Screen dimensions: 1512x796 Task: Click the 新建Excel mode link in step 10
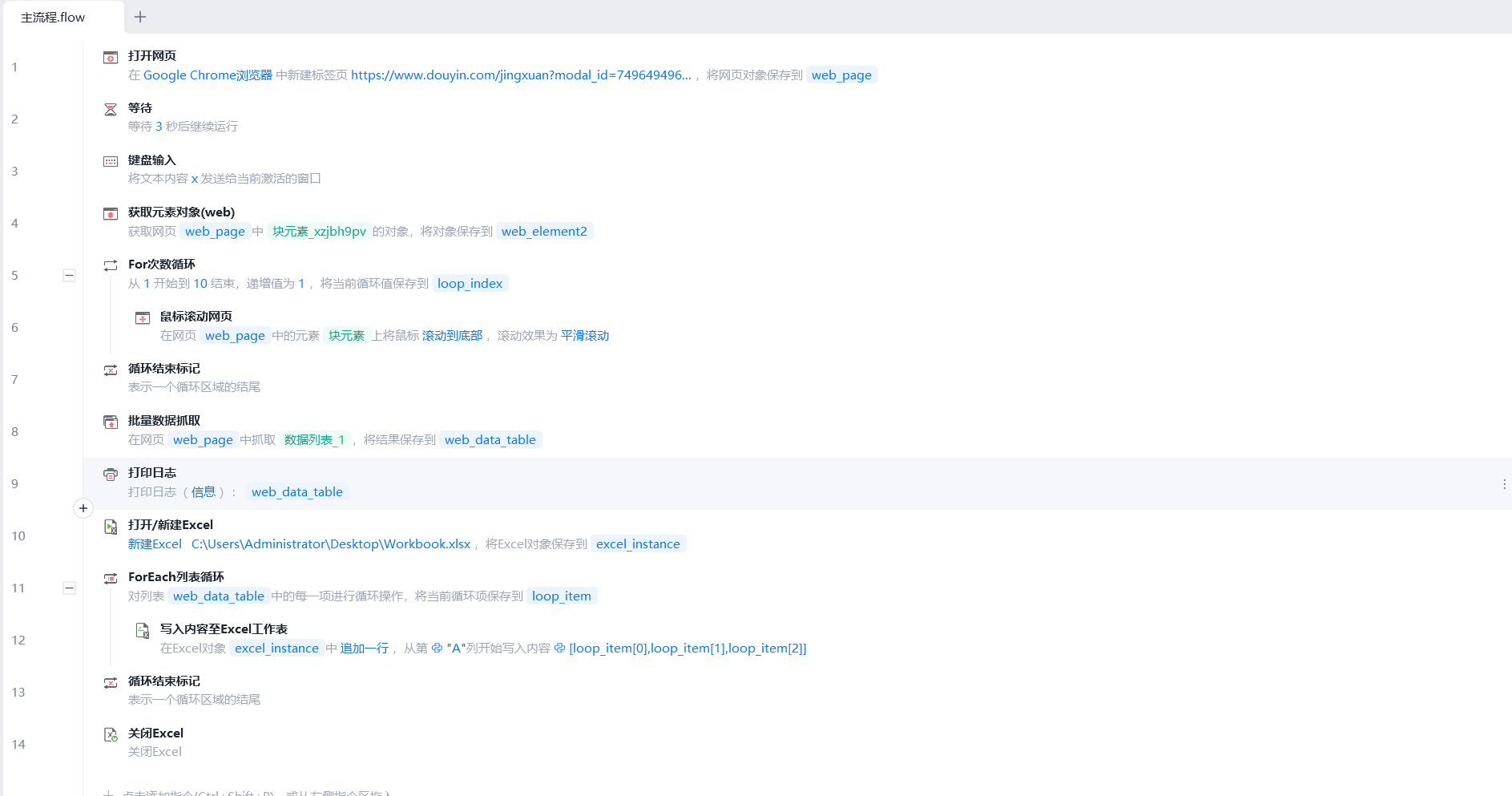(x=155, y=544)
